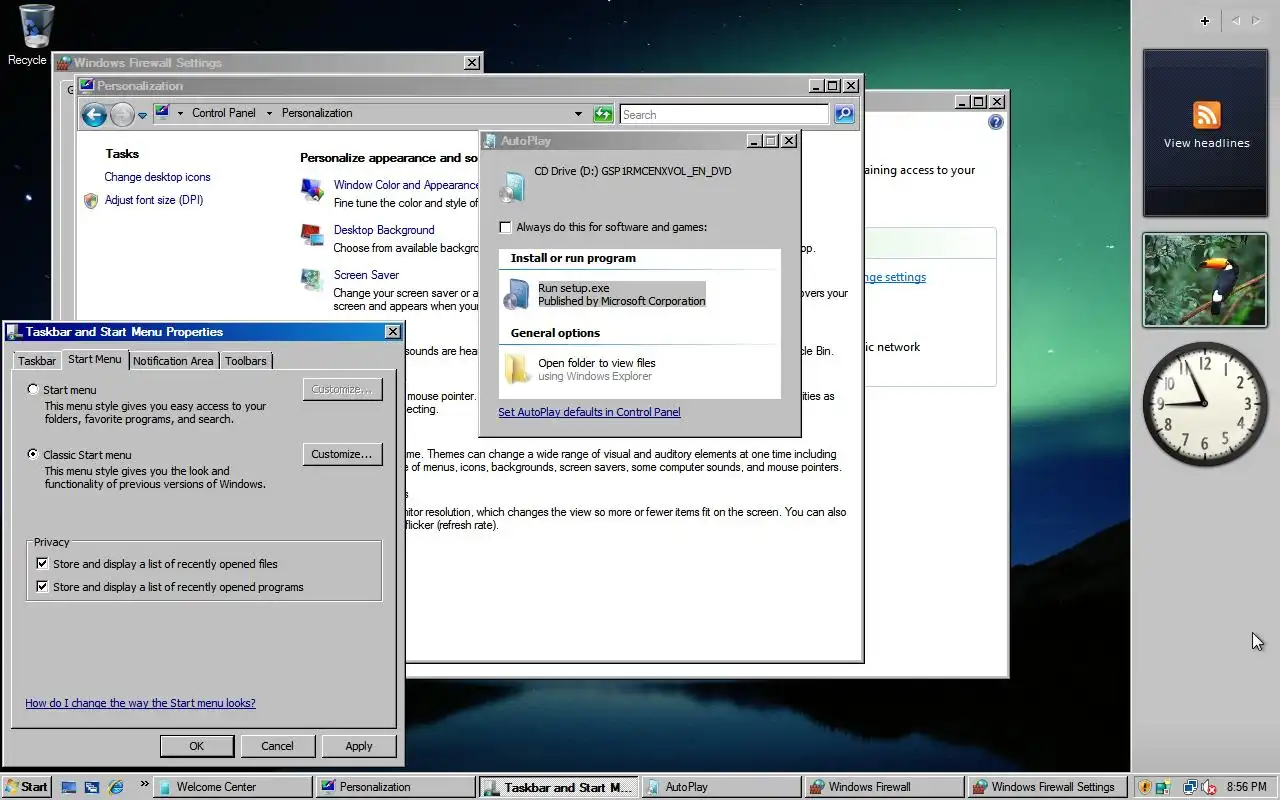Click the Search magnifier icon in Personalization
This screenshot has width=1280, height=800.
click(844, 114)
